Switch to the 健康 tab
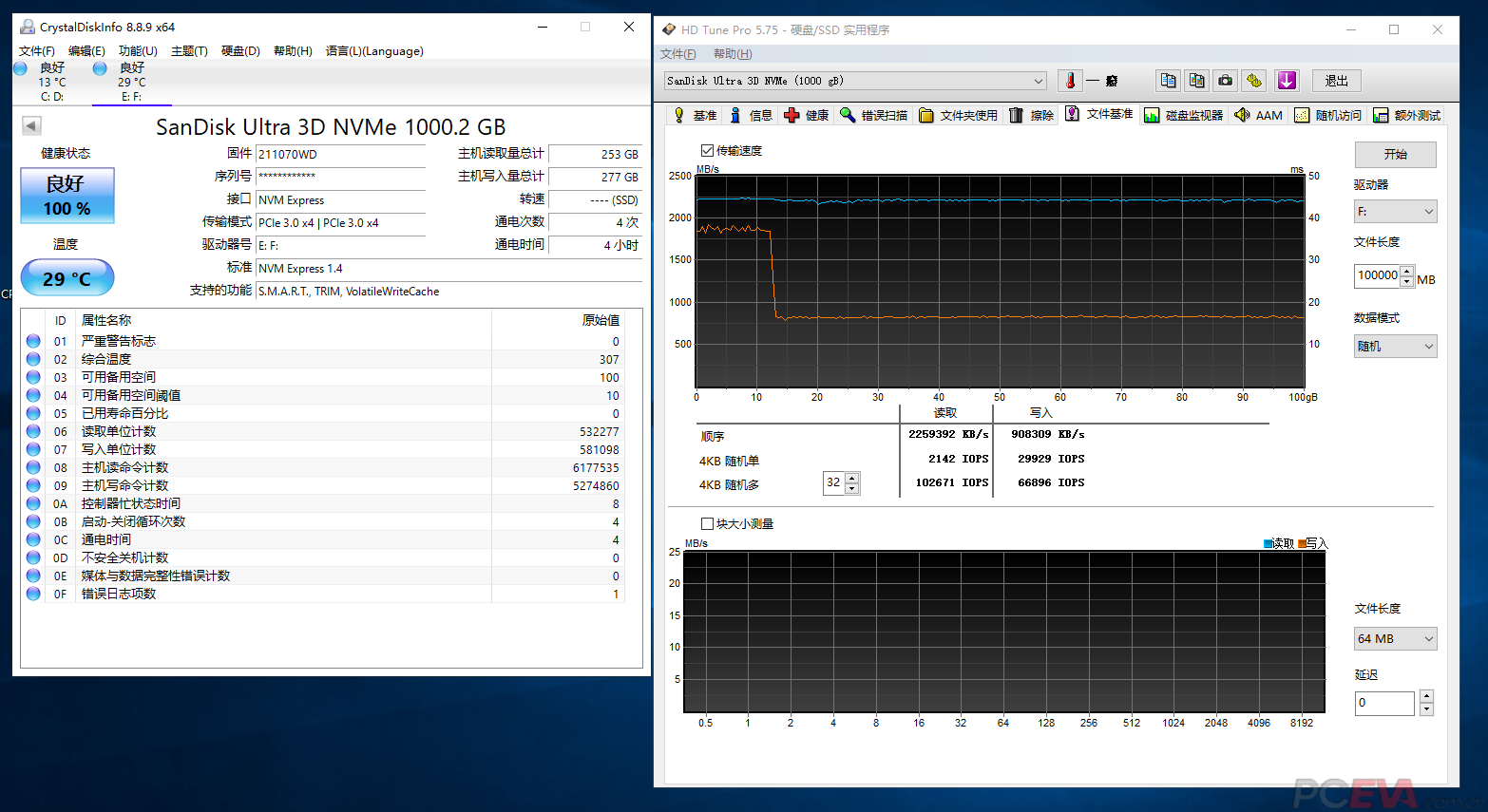Image resolution: width=1488 pixels, height=812 pixels. pos(806,116)
